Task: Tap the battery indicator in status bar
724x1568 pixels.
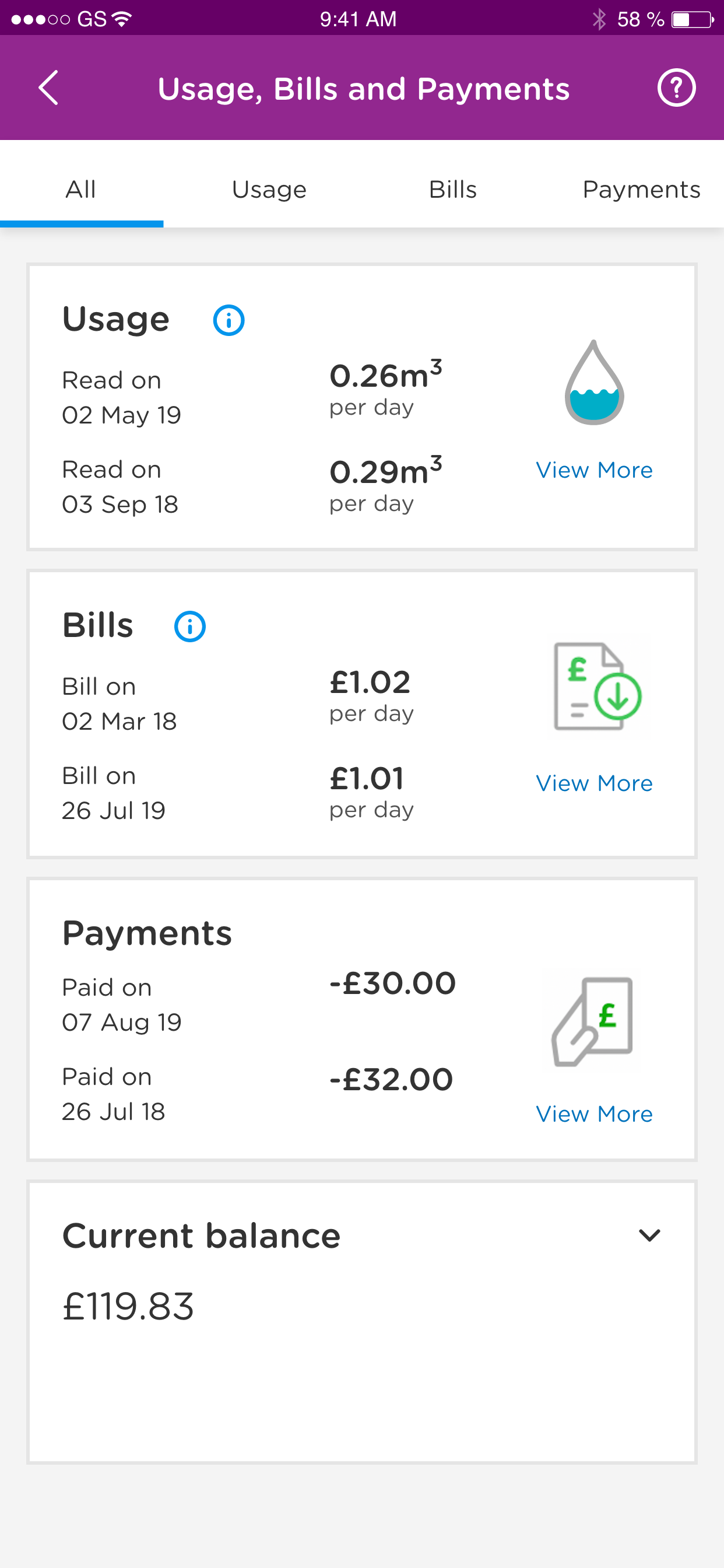Action: [693, 19]
